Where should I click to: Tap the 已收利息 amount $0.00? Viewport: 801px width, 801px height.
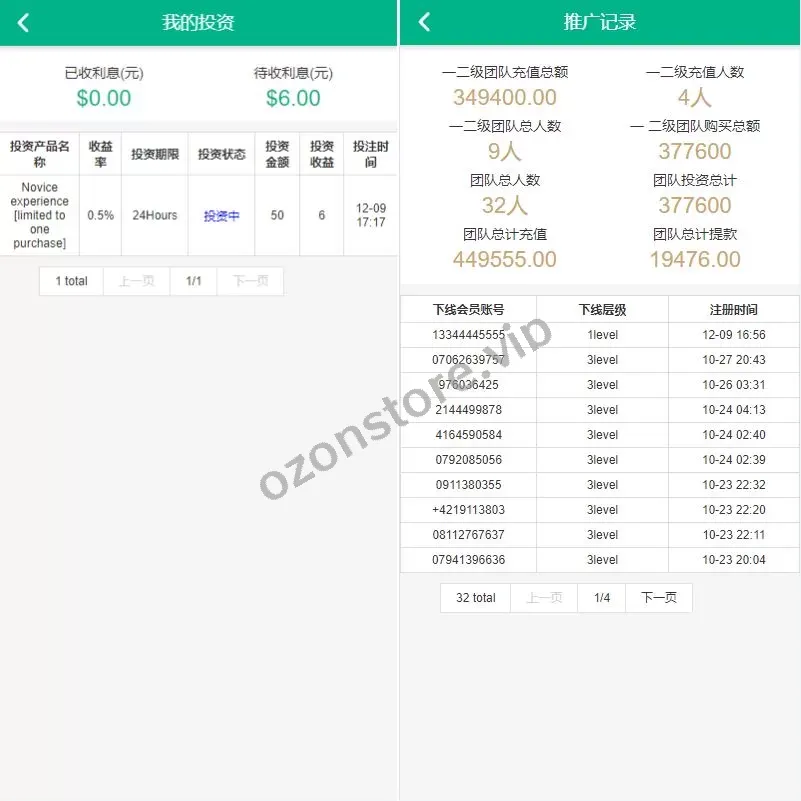tap(104, 98)
